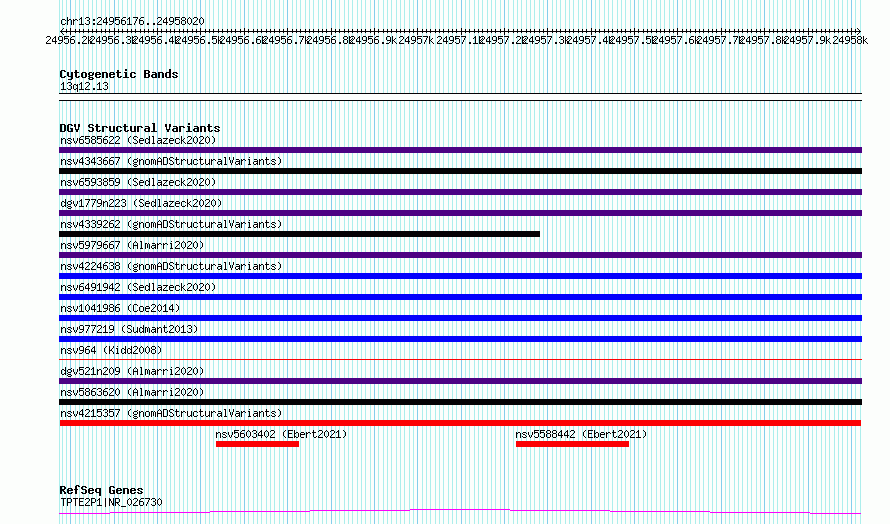Open nsv4343667 (gnomADStructuralVariants) label
890x524 pixels.
coord(171,161)
